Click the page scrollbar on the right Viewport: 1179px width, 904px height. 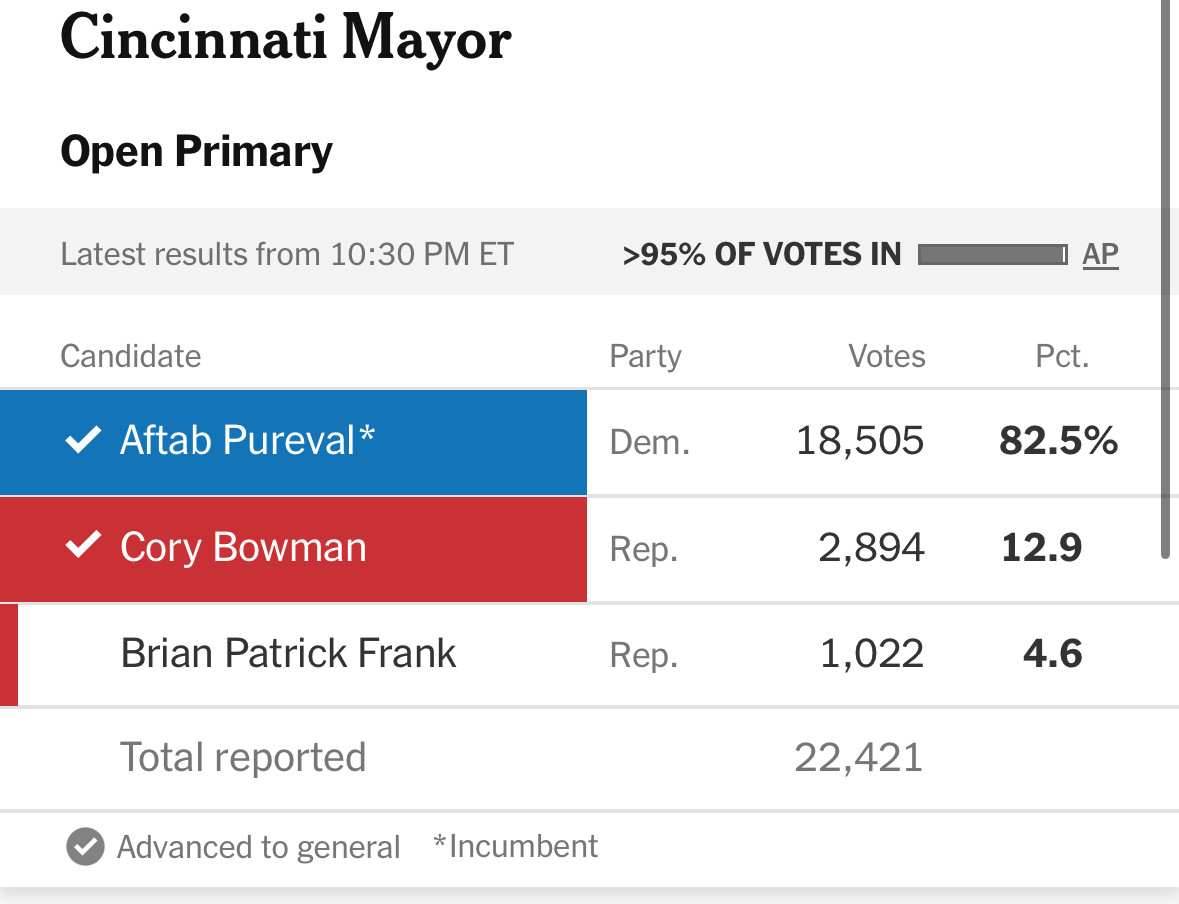[1165, 278]
